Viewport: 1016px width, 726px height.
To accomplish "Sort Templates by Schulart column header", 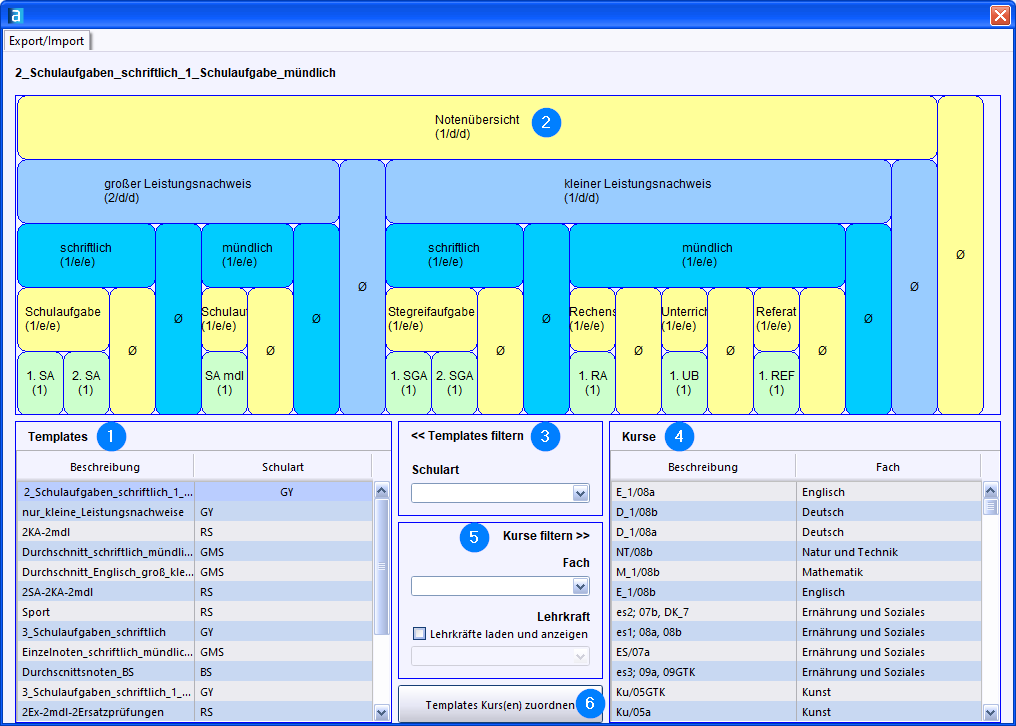I will [x=283, y=467].
